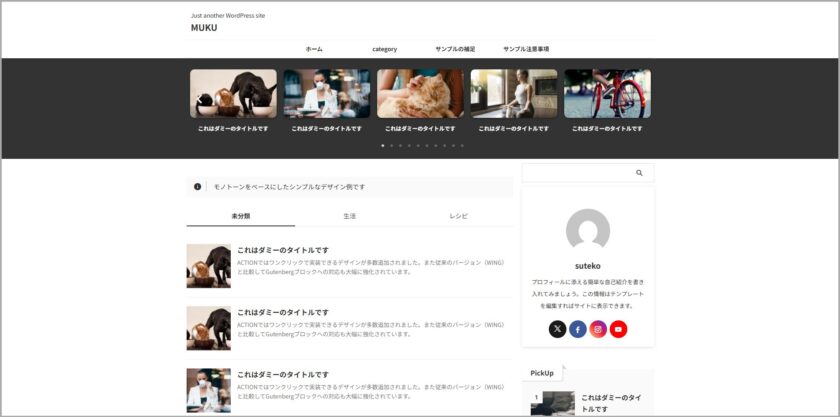Click the first post title これはダミーのタイトルです
840x417 pixels.
pos(283,250)
